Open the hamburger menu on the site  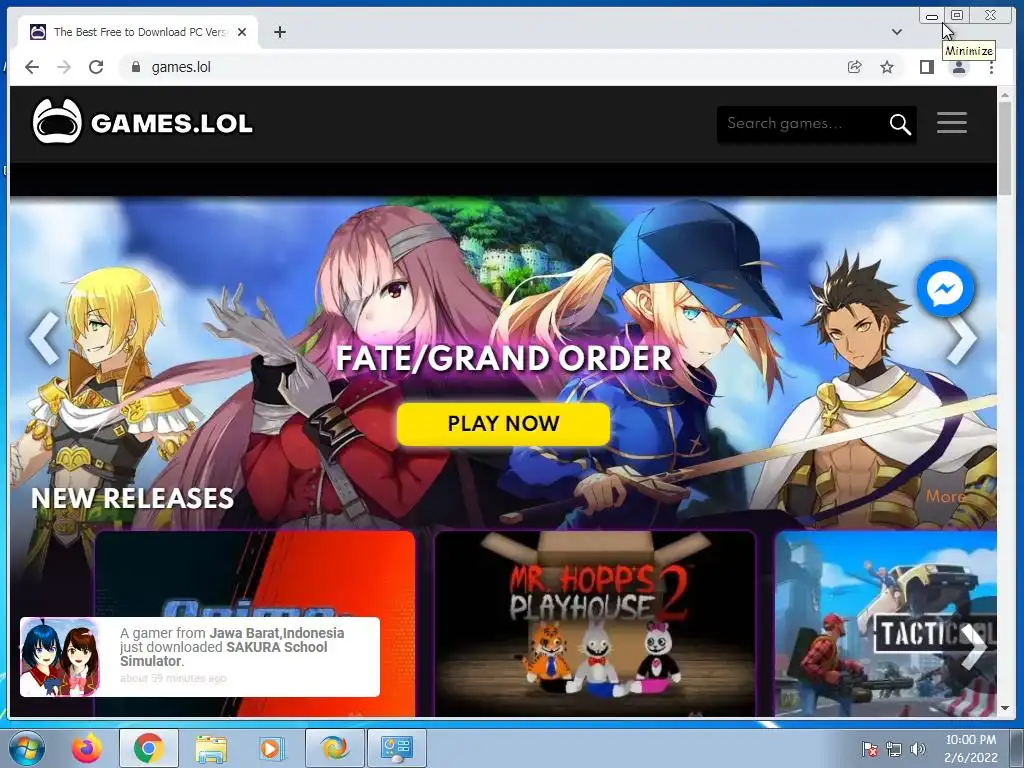coord(952,123)
